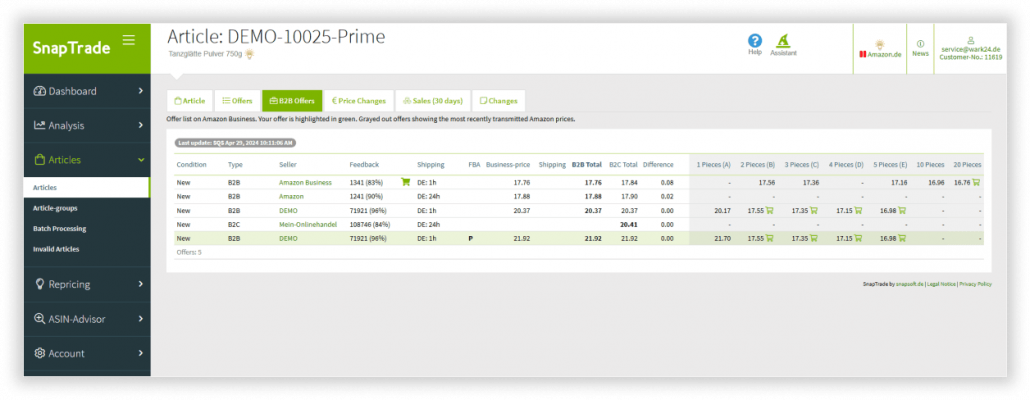This screenshot has height=400, width=1030.
Task: Expand the Dashboard menu chevron
Action: pos(141,91)
